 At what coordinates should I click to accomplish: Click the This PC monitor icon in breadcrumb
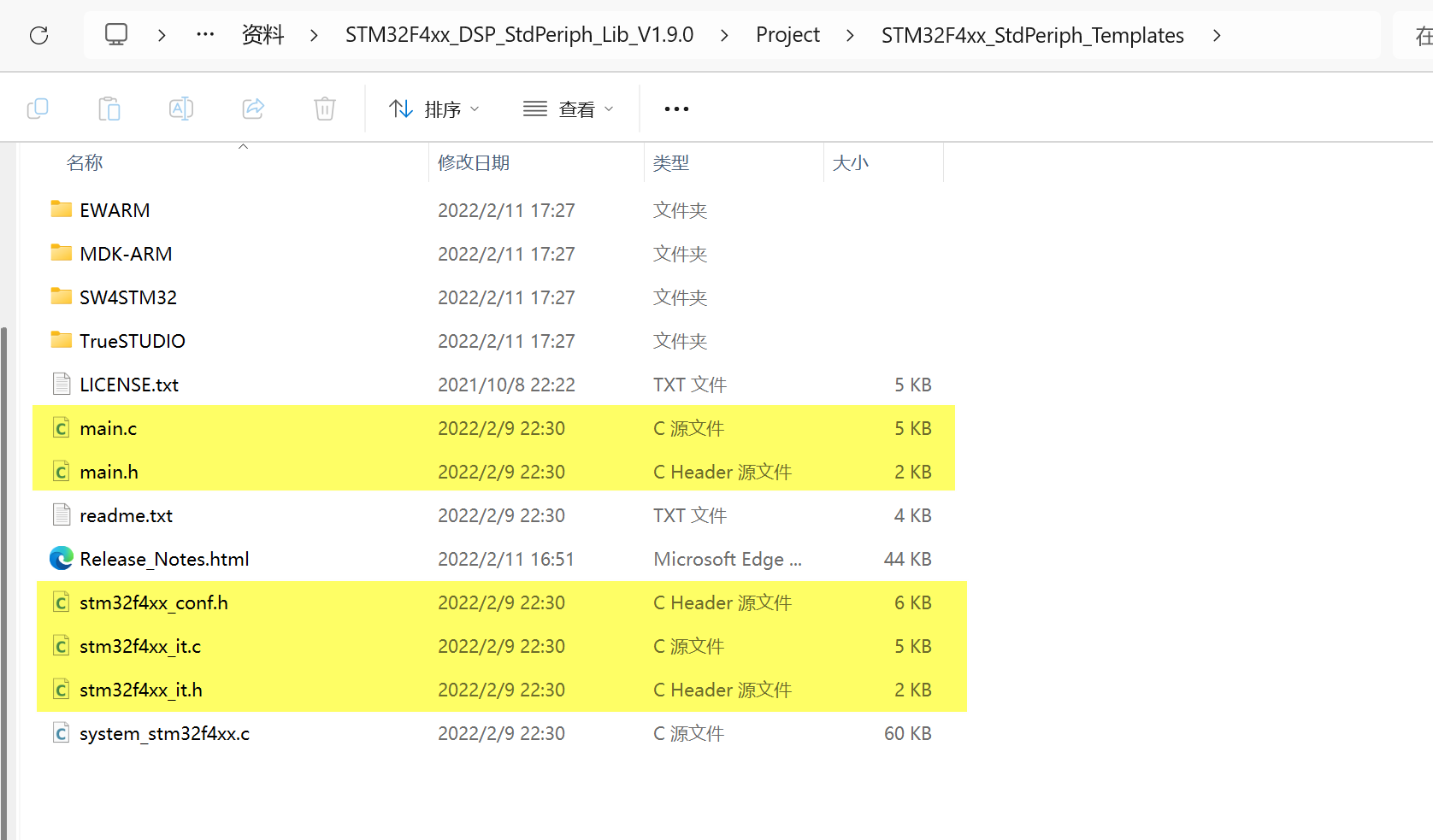tap(116, 34)
